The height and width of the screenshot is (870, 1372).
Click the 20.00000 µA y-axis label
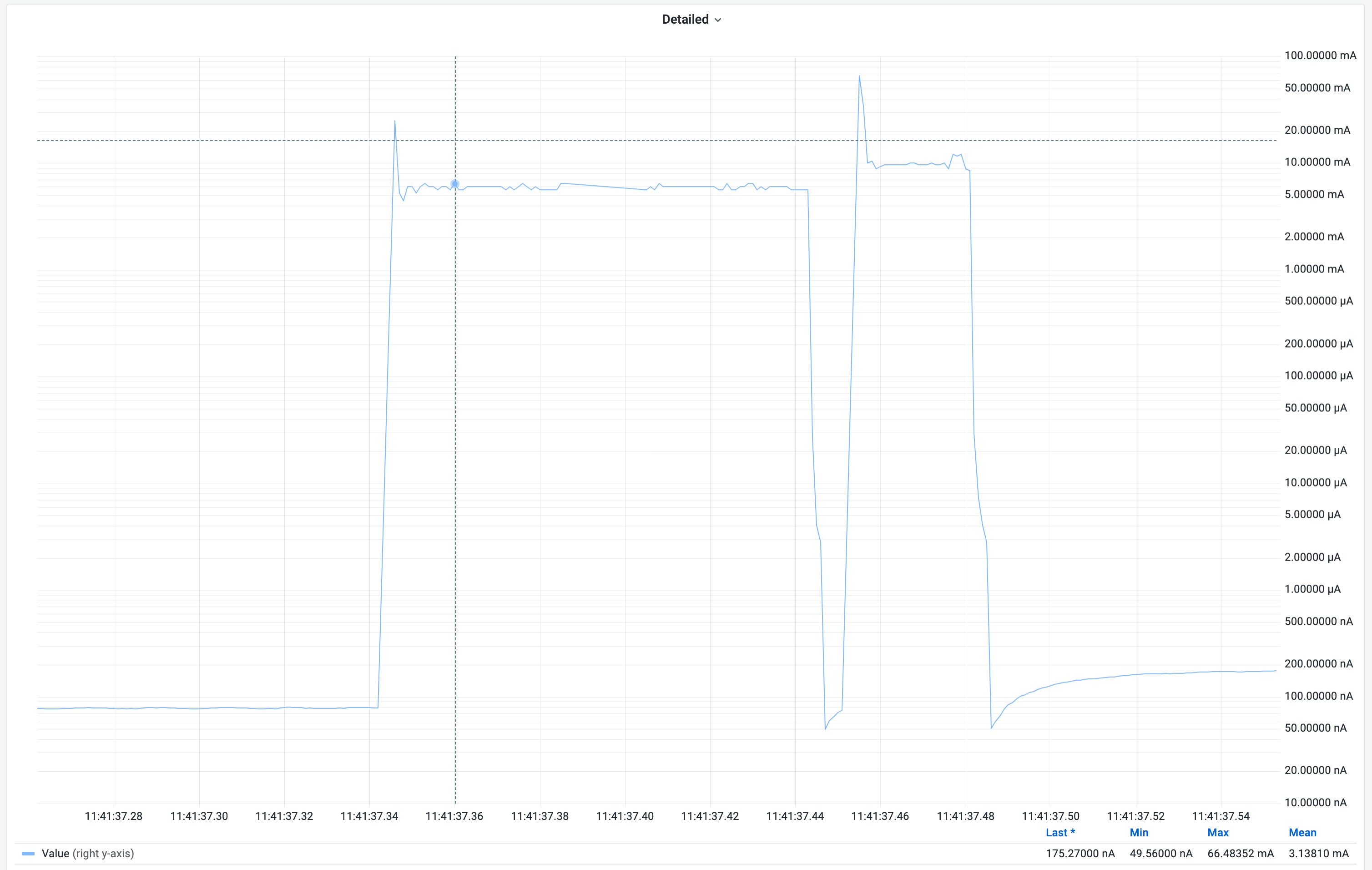pos(1316,450)
